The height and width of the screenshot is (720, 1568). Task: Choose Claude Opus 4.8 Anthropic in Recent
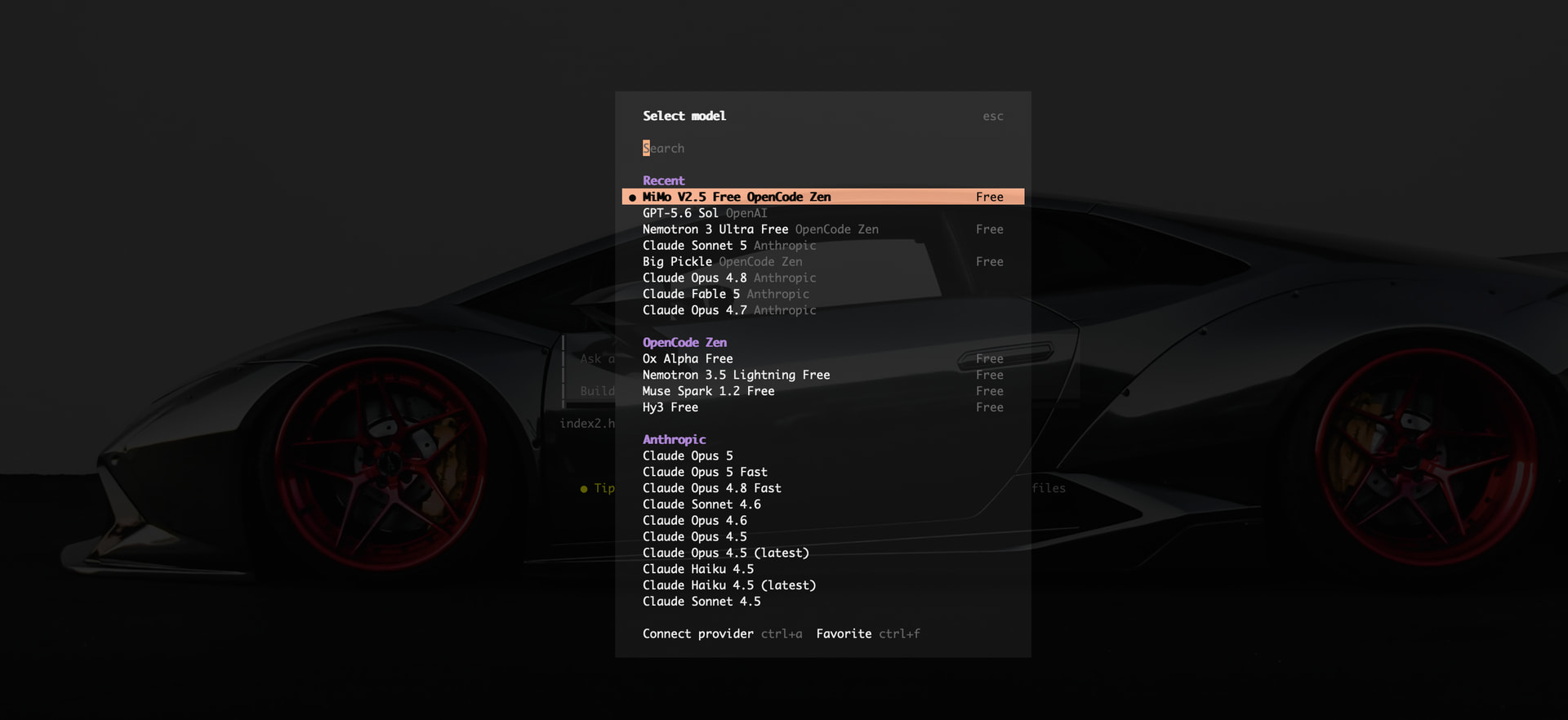pos(822,278)
